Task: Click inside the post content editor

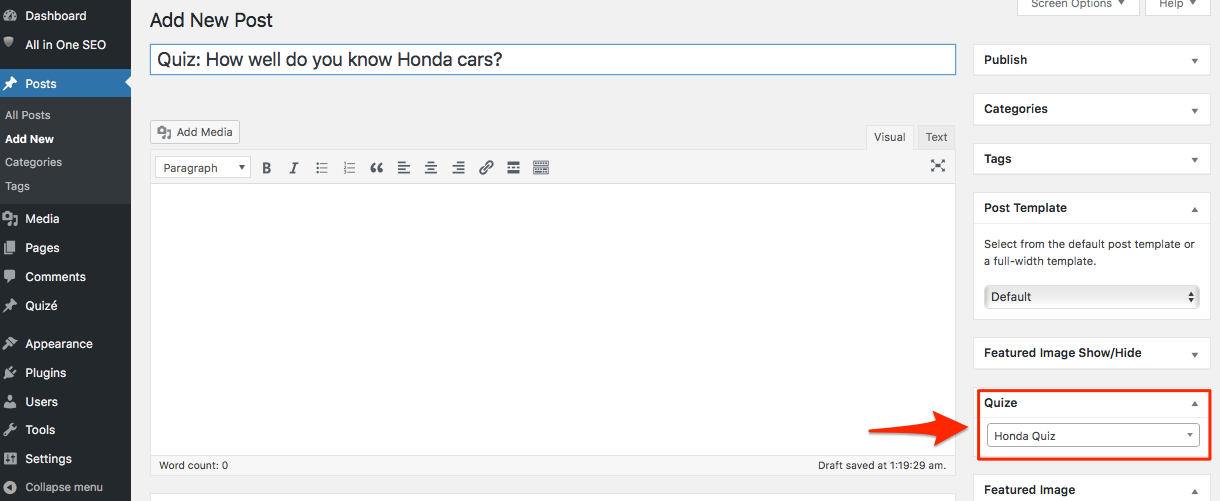Action: pyautogui.click(x=553, y=320)
